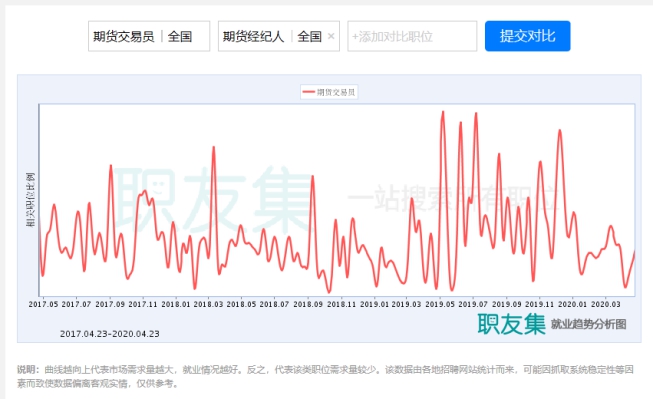653x399 pixels.
Task: Click 2018.03 label on the x-axis
Action: pos(208,304)
